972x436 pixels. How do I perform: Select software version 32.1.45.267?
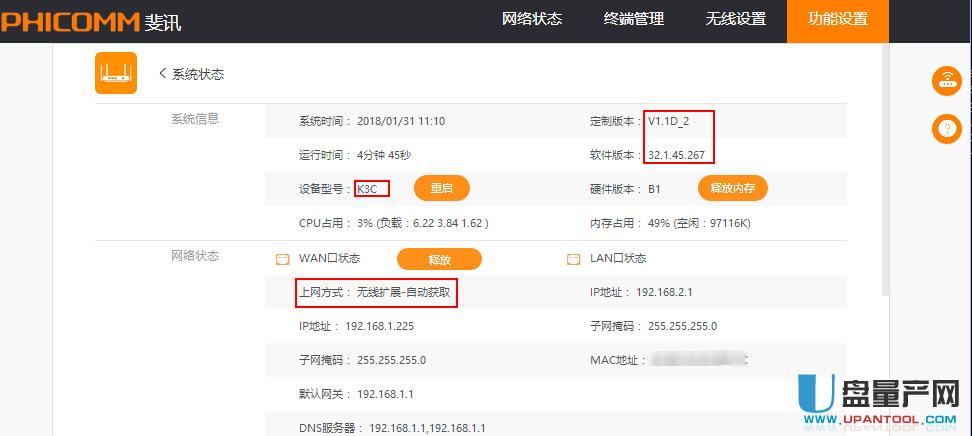(x=676, y=155)
